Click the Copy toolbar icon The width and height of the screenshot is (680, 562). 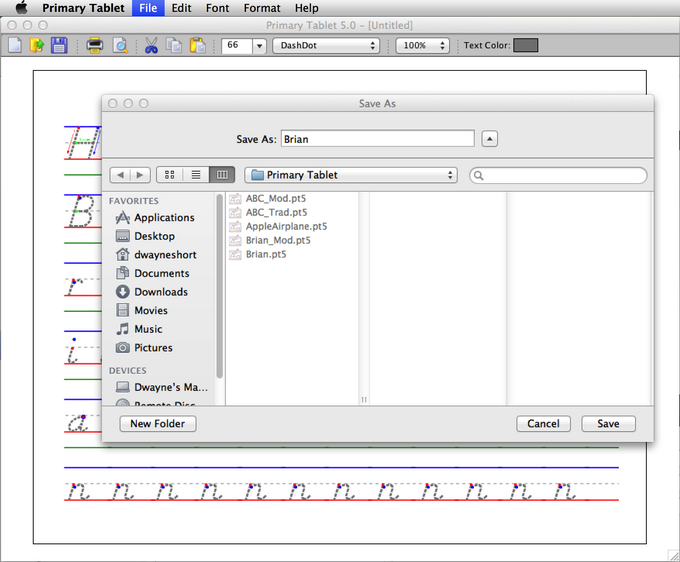coord(174,45)
